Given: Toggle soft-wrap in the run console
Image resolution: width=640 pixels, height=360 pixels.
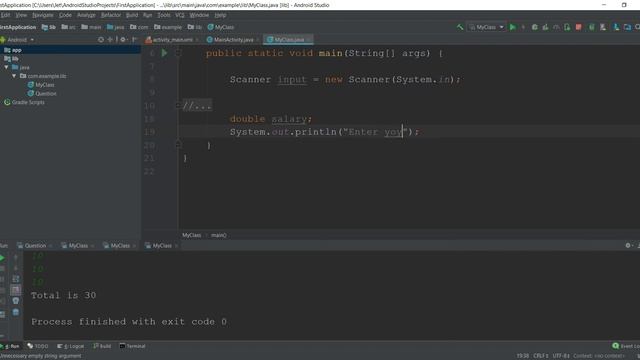Looking at the screenshot, I should [16, 279].
